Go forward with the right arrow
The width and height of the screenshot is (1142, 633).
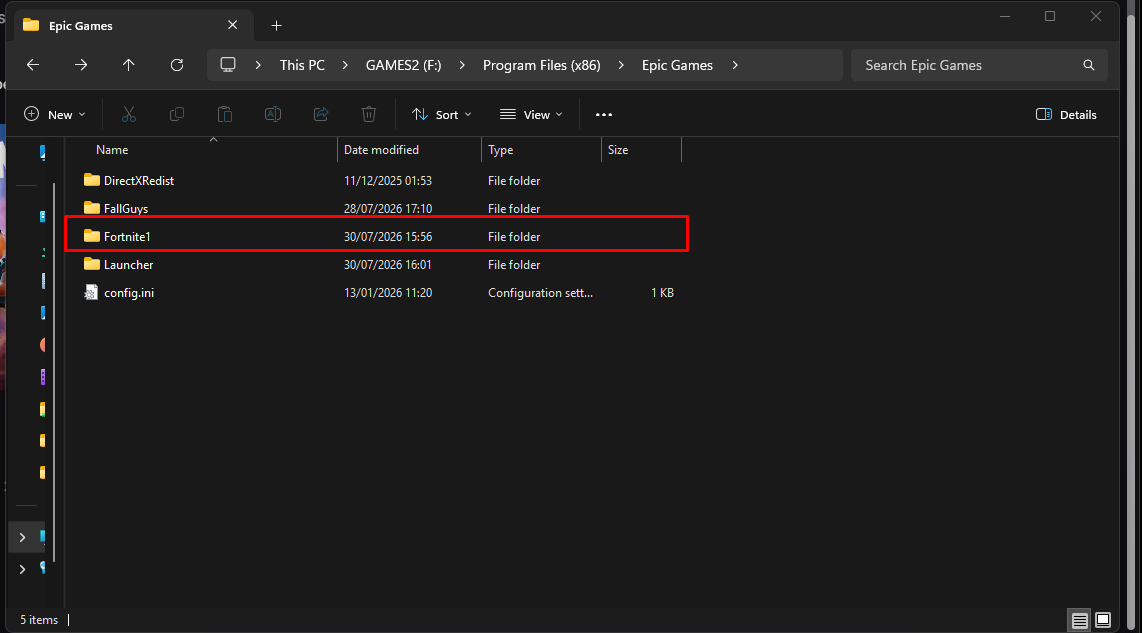81,65
